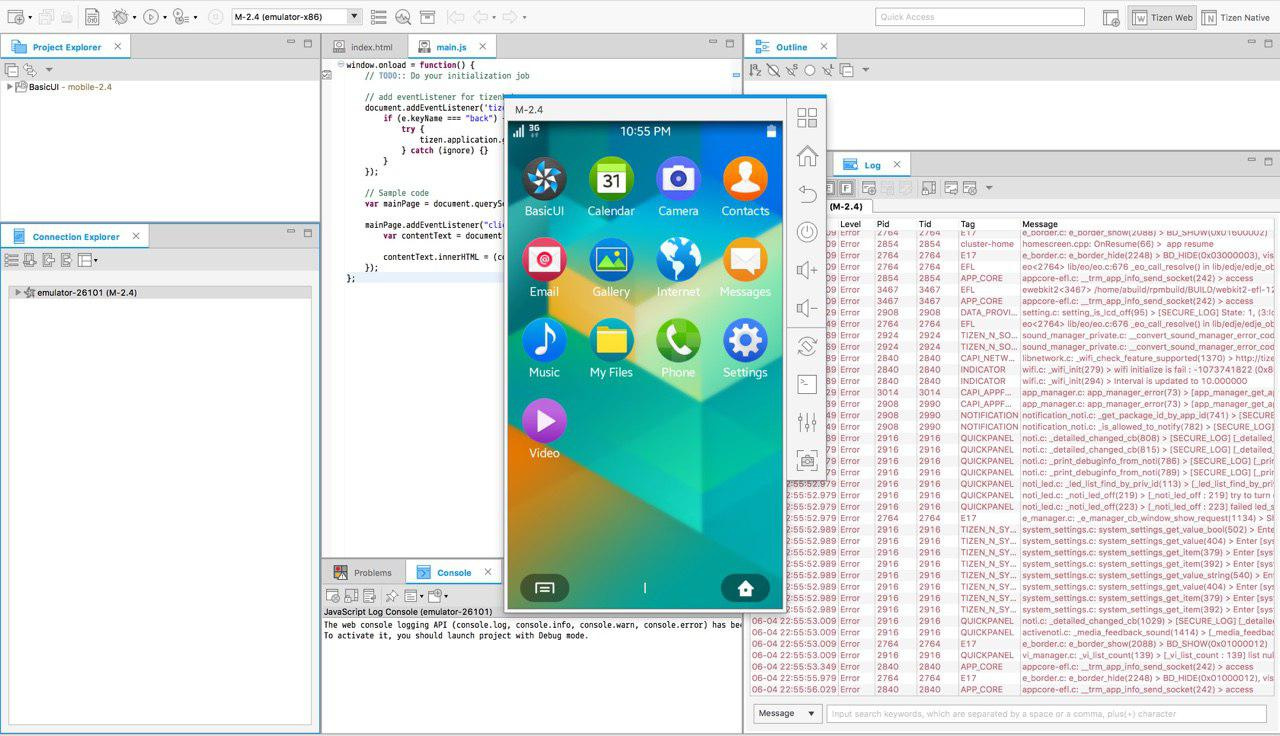Click emulator side panel power key
The height and width of the screenshot is (736, 1280).
click(807, 232)
